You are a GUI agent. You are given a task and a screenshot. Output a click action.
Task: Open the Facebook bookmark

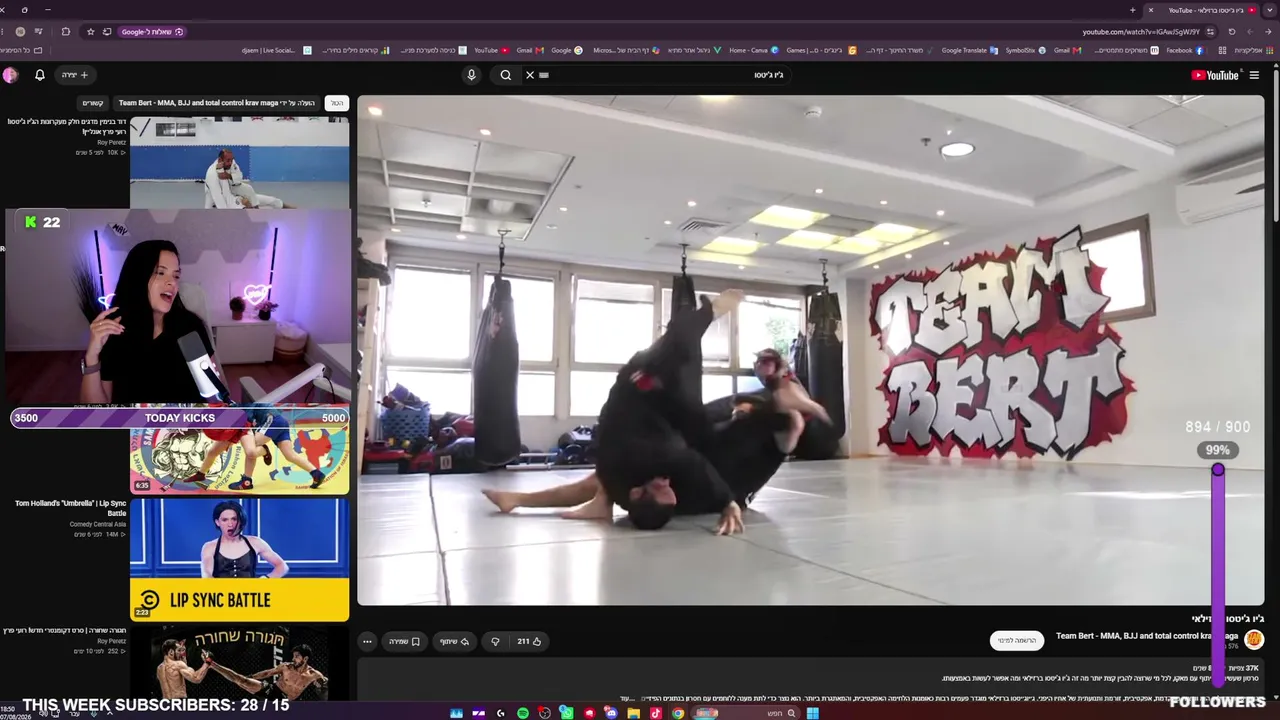pyautogui.click(x=1183, y=50)
